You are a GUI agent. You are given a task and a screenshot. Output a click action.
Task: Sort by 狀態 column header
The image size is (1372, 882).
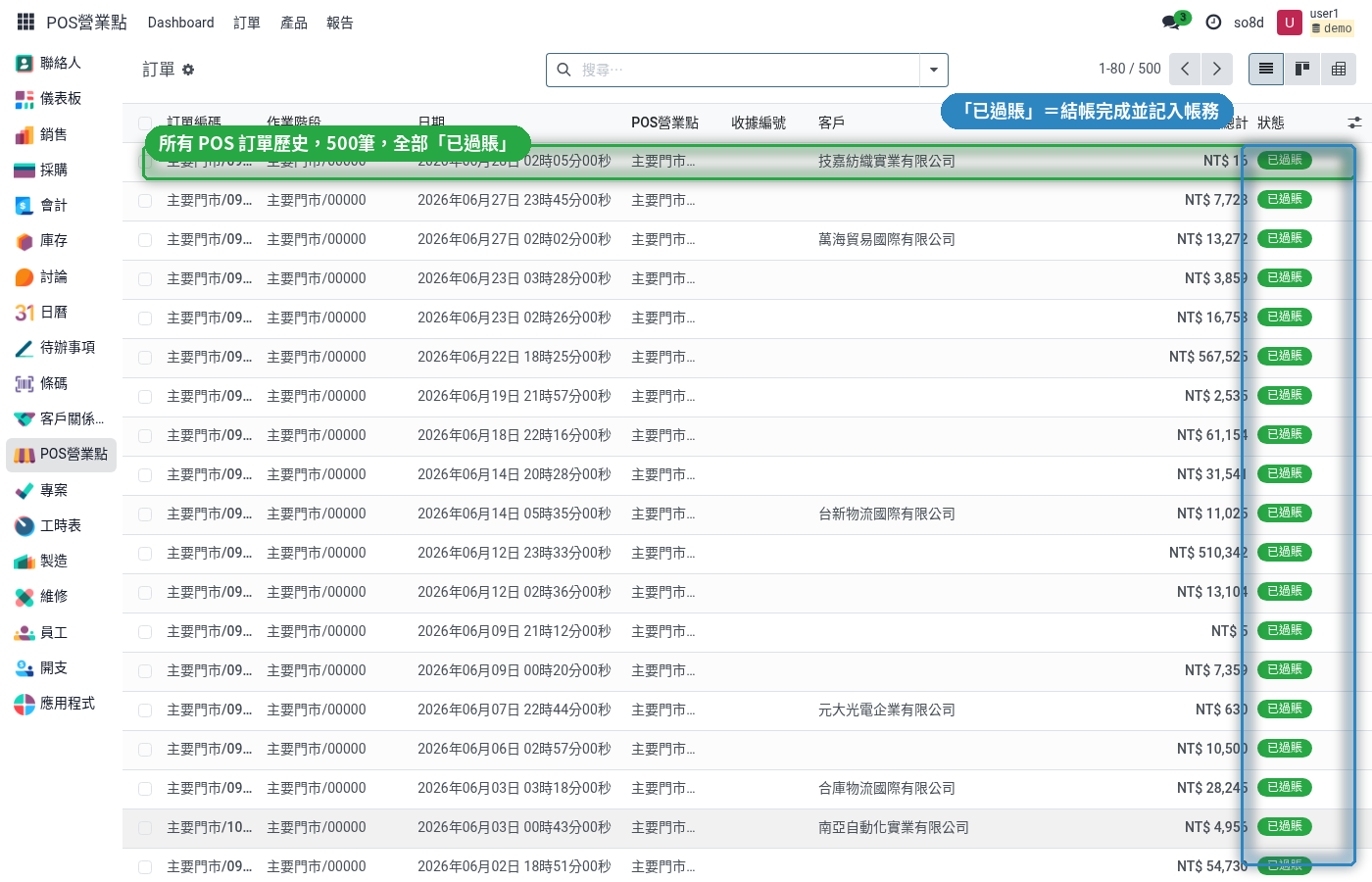[x=1270, y=122]
